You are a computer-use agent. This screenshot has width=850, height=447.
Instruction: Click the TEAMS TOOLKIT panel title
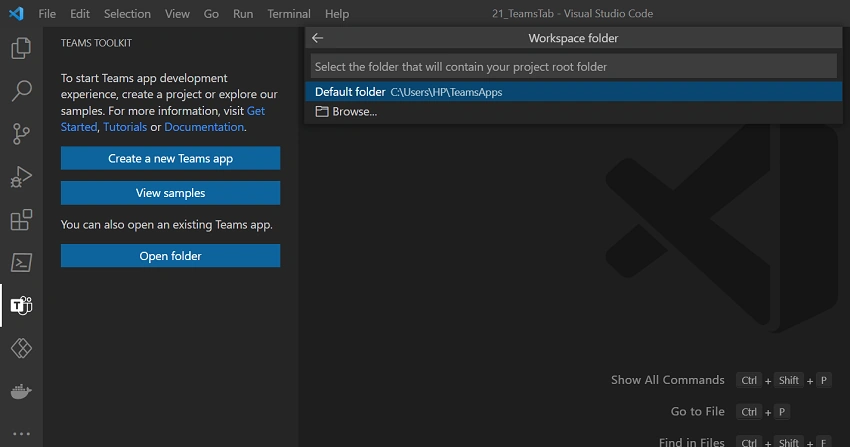96,43
